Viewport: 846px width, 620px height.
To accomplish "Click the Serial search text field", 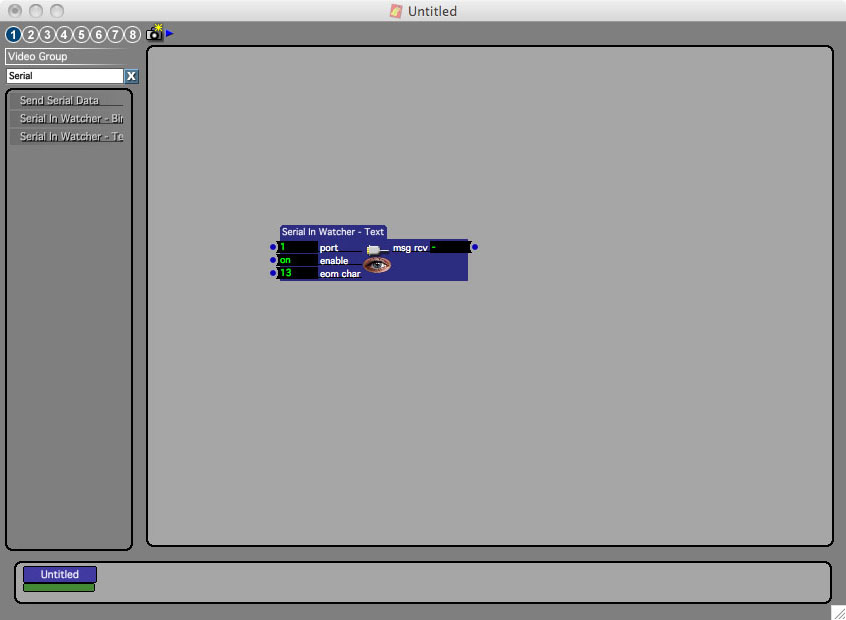I will click(64, 76).
